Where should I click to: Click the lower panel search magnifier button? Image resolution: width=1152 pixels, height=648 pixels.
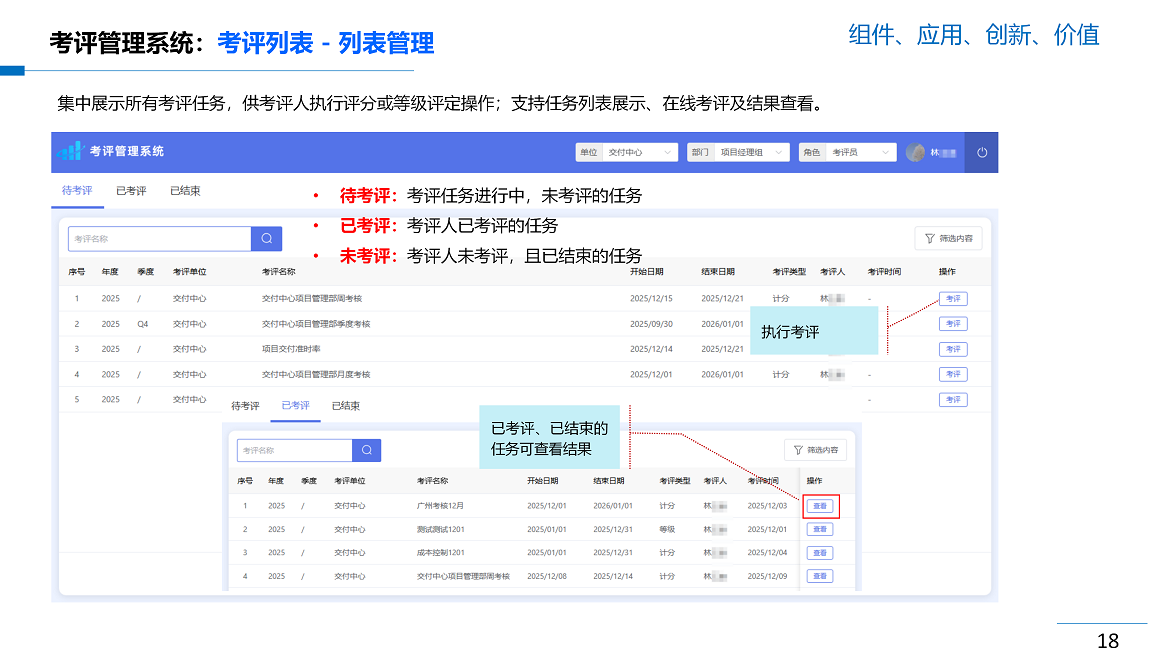coord(367,450)
